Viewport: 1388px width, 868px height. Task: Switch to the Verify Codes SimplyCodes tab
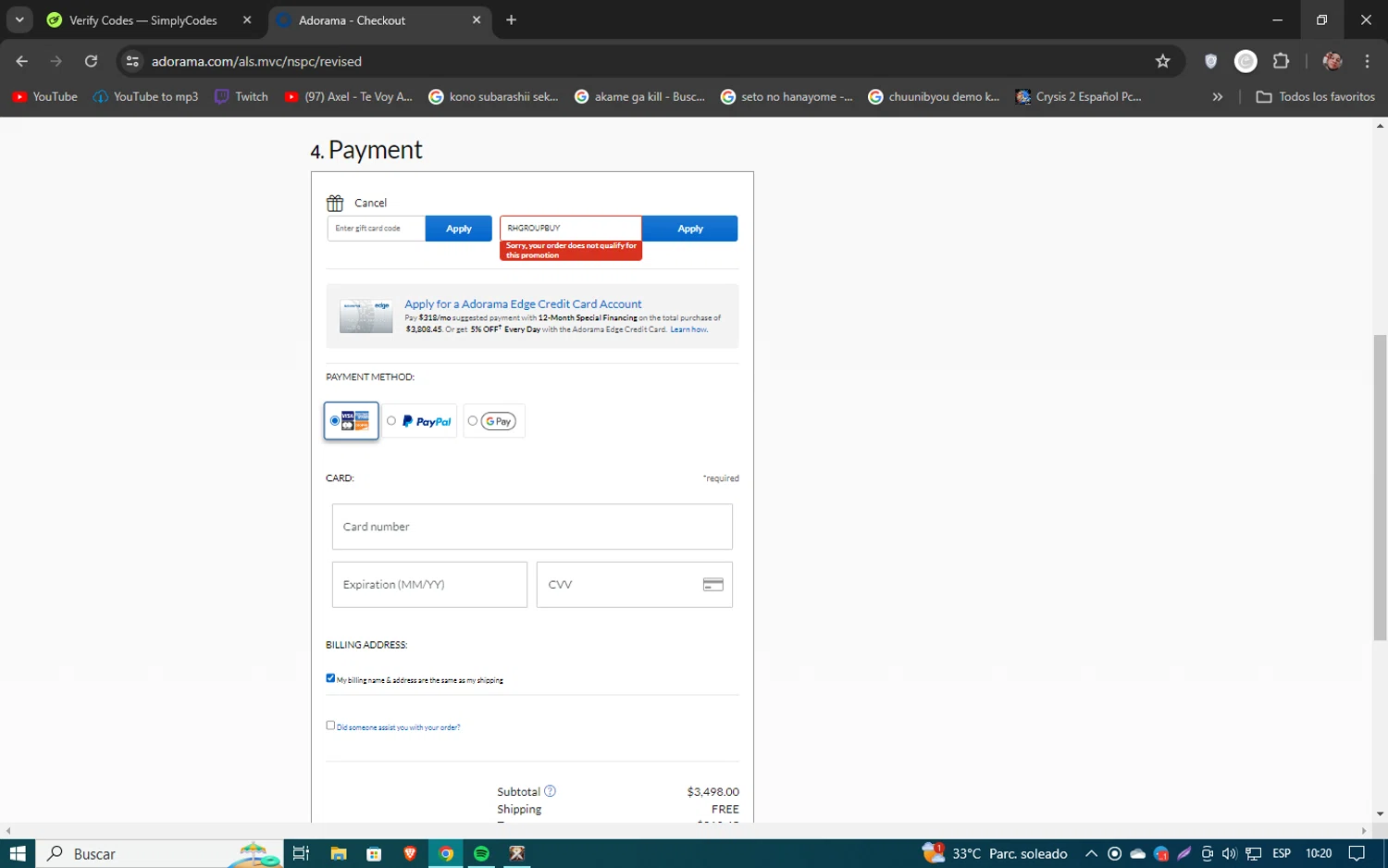(143, 20)
